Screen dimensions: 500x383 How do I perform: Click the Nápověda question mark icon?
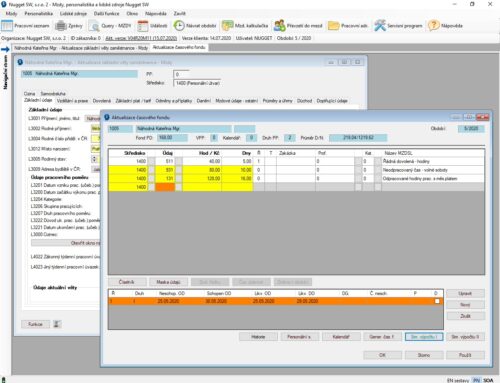coord(433,26)
